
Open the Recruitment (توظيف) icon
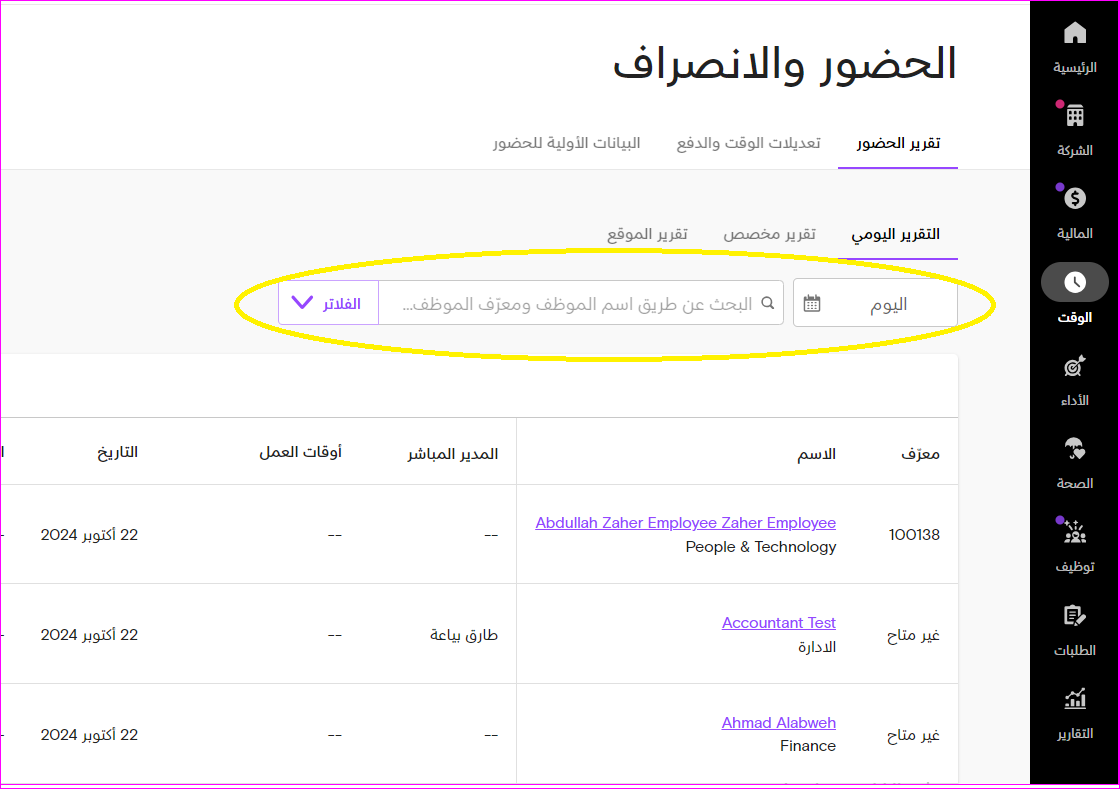pos(1075,533)
